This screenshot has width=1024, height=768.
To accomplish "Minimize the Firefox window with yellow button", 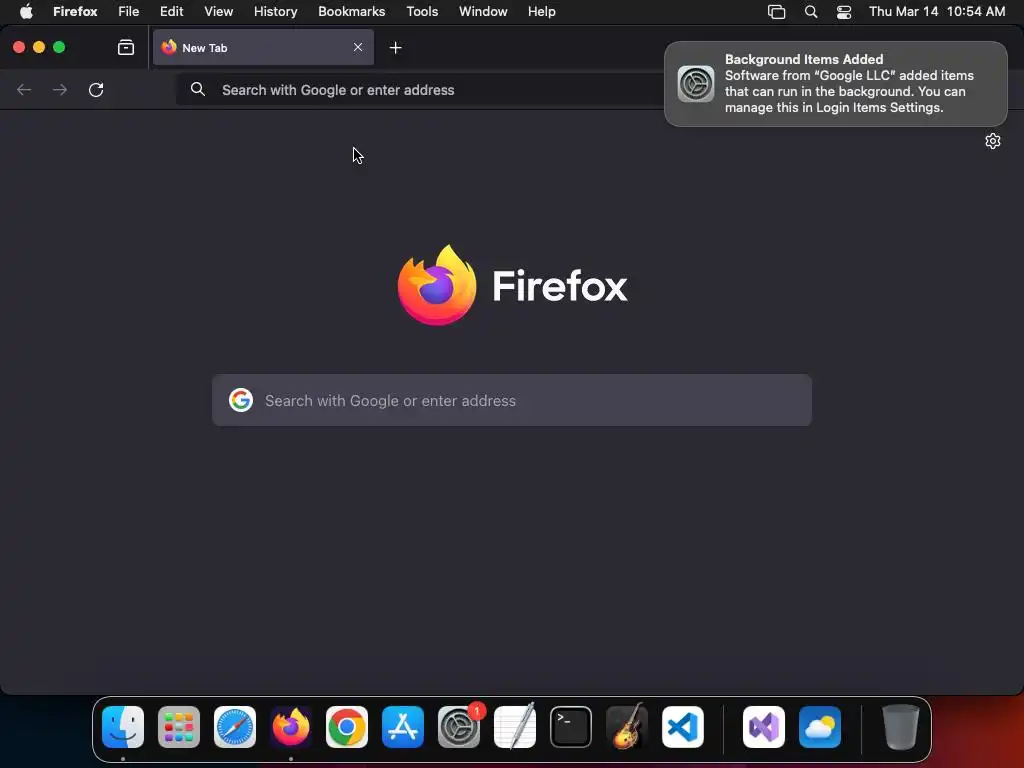I will coord(39,47).
